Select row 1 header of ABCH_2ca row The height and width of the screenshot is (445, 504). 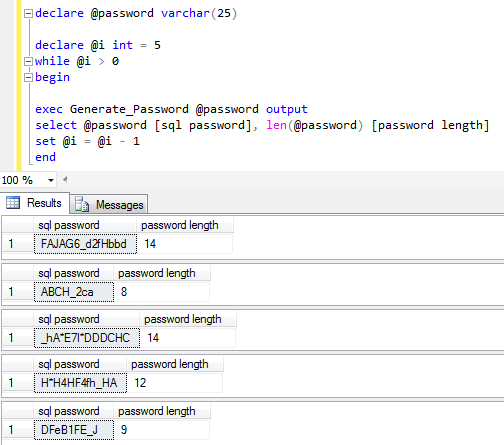(x=18, y=292)
